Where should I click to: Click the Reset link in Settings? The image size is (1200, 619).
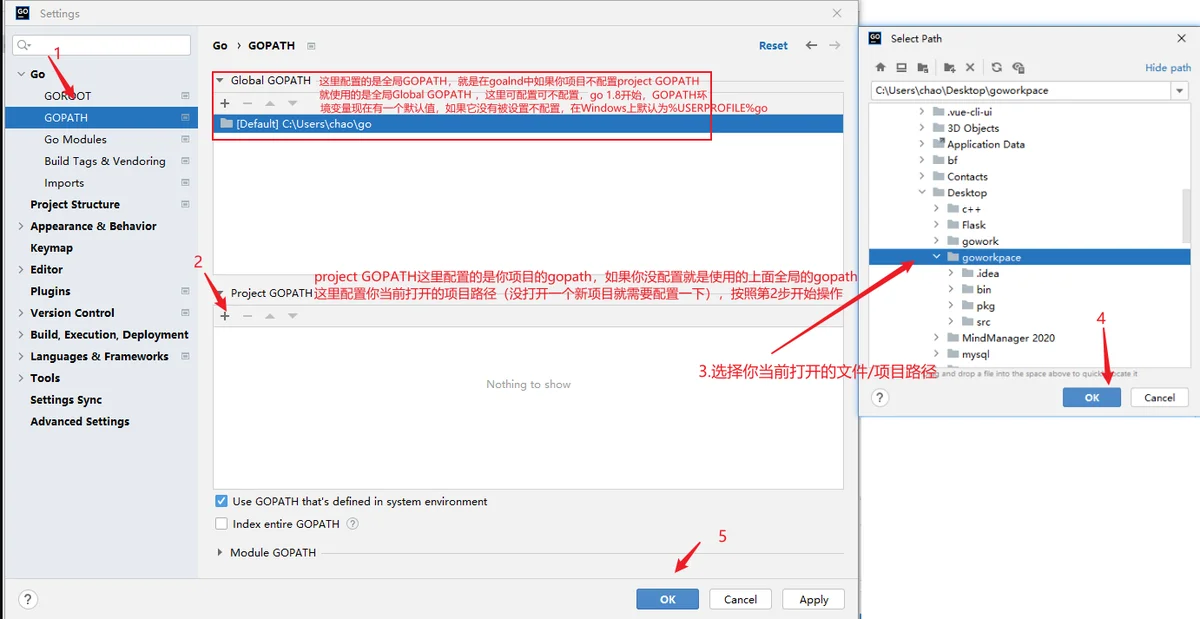pos(773,46)
